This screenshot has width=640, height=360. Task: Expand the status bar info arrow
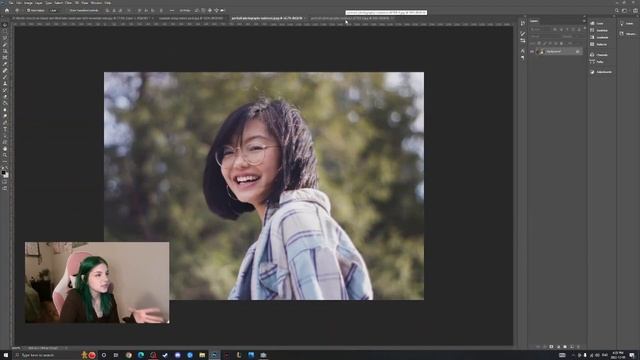point(66,348)
